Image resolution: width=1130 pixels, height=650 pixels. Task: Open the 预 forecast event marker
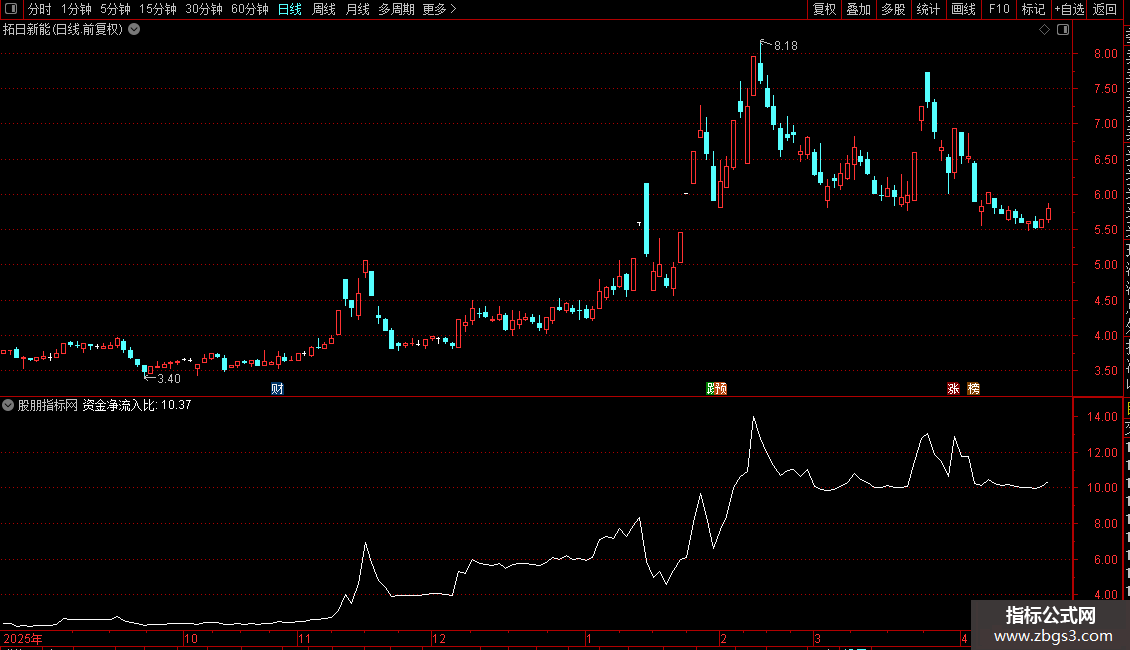721,389
